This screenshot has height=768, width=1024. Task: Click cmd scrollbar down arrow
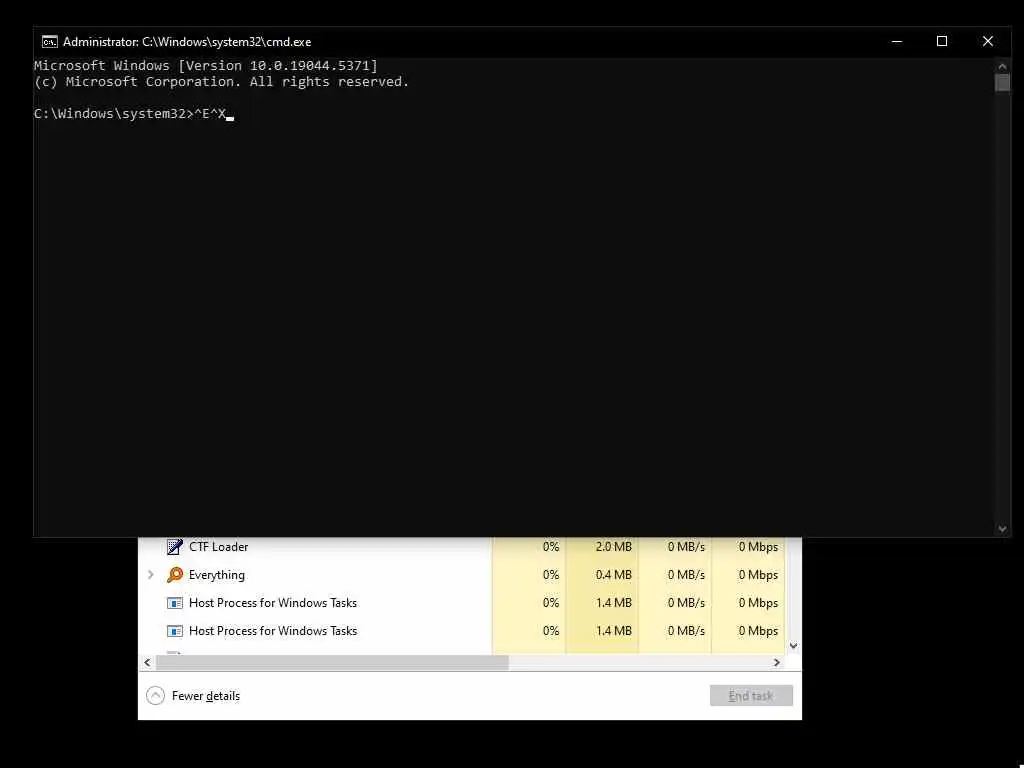1002,529
